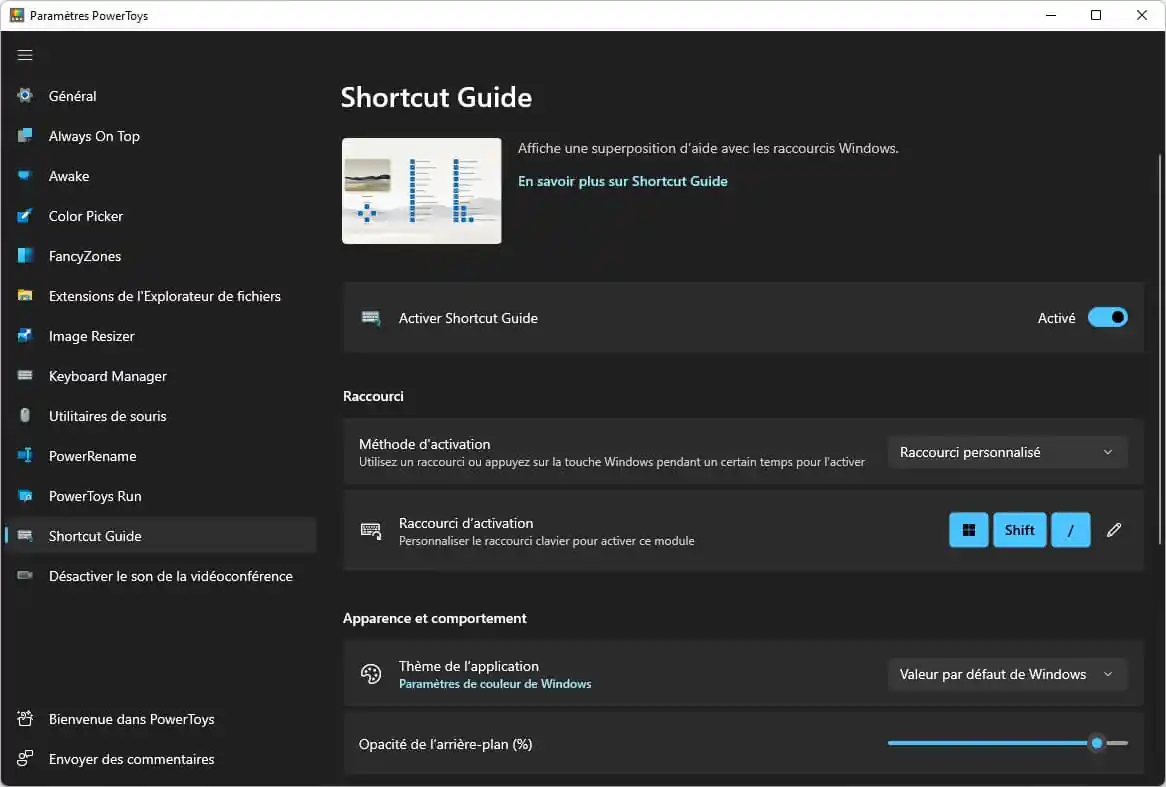Select PowerToys Run in the sidebar
1166x787 pixels.
pos(161,496)
